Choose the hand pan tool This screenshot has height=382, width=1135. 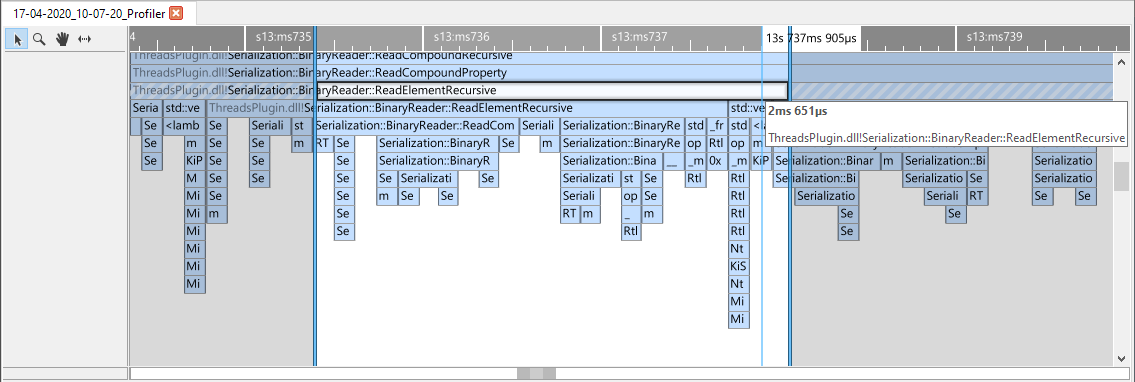click(62, 39)
